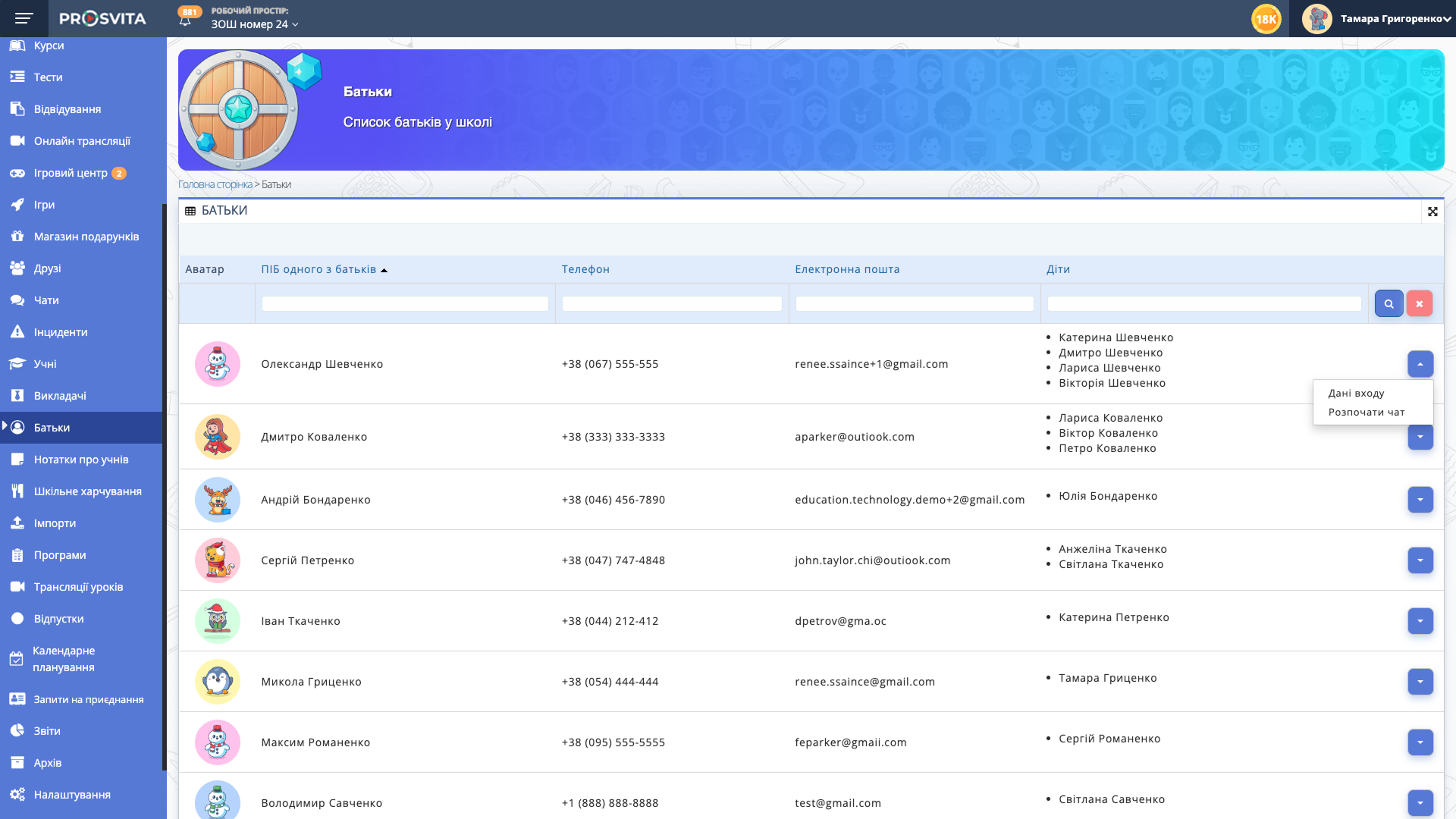
Task: Click the Магазин подарунків gift icon
Action: point(17,237)
